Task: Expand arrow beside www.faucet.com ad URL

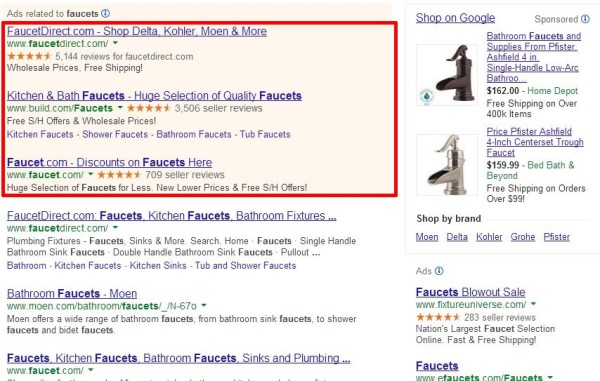Action: pos(91,174)
